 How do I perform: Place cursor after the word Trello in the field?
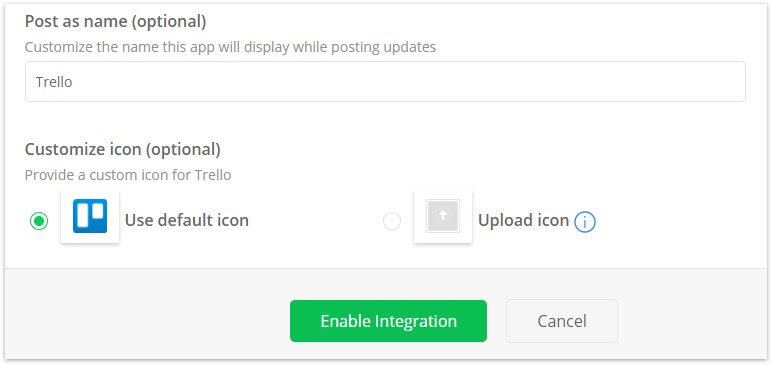point(73,82)
